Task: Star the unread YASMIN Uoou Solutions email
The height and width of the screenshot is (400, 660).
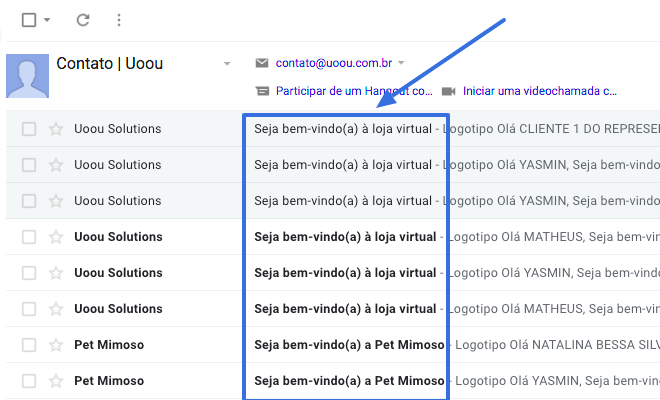Action: click(x=56, y=273)
